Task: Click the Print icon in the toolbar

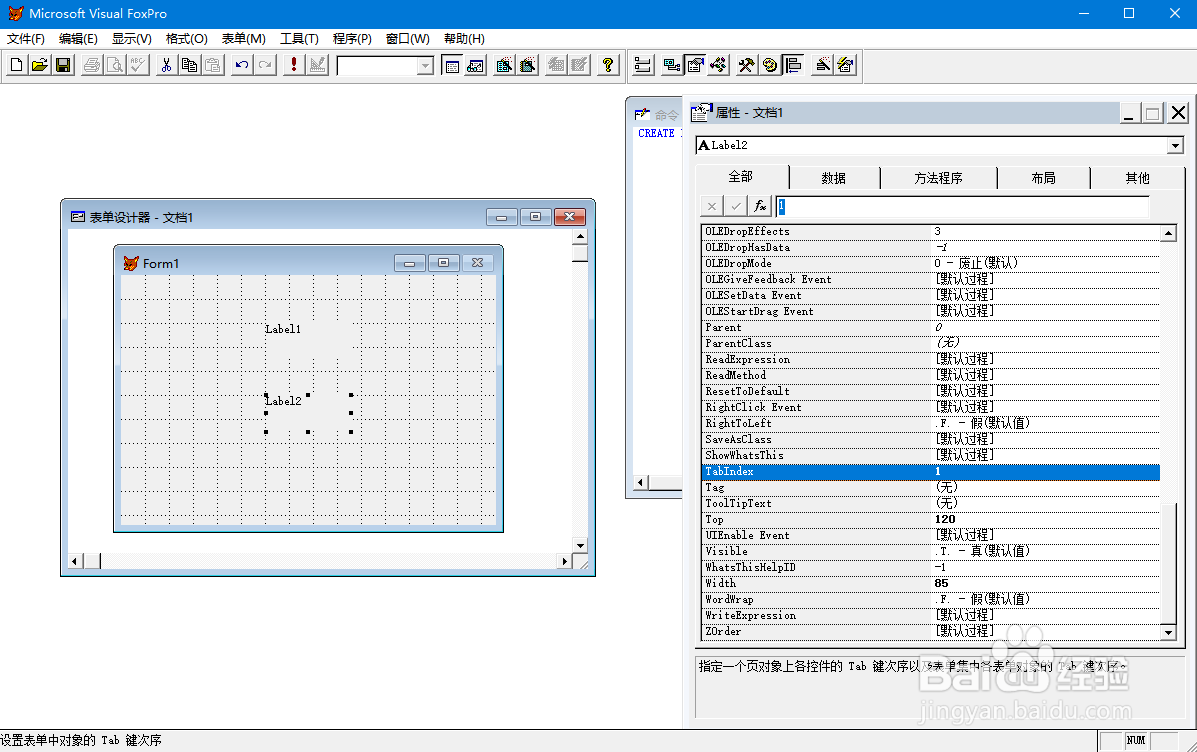Action: pyautogui.click(x=92, y=65)
